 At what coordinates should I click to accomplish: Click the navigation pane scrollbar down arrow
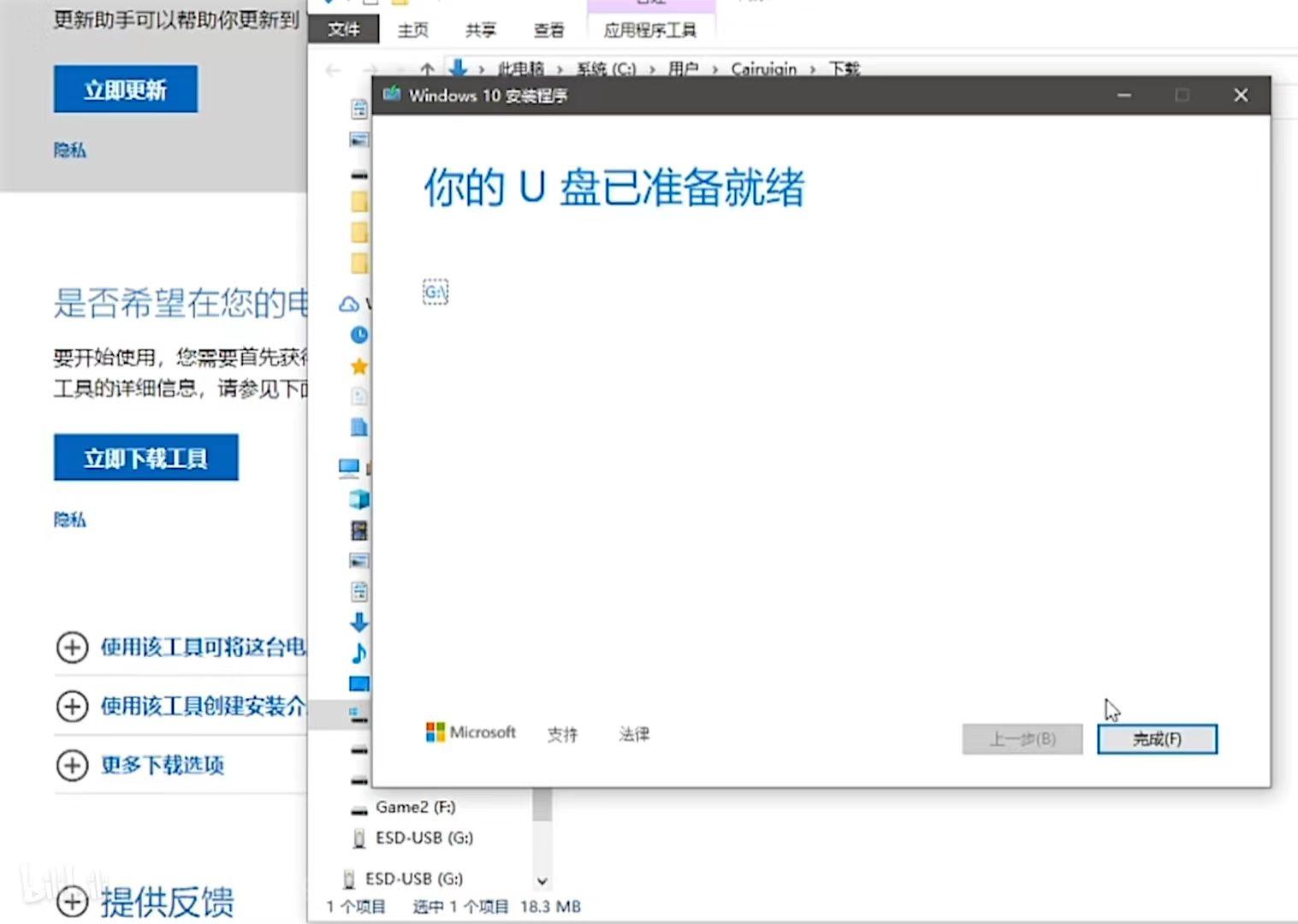pos(542,880)
